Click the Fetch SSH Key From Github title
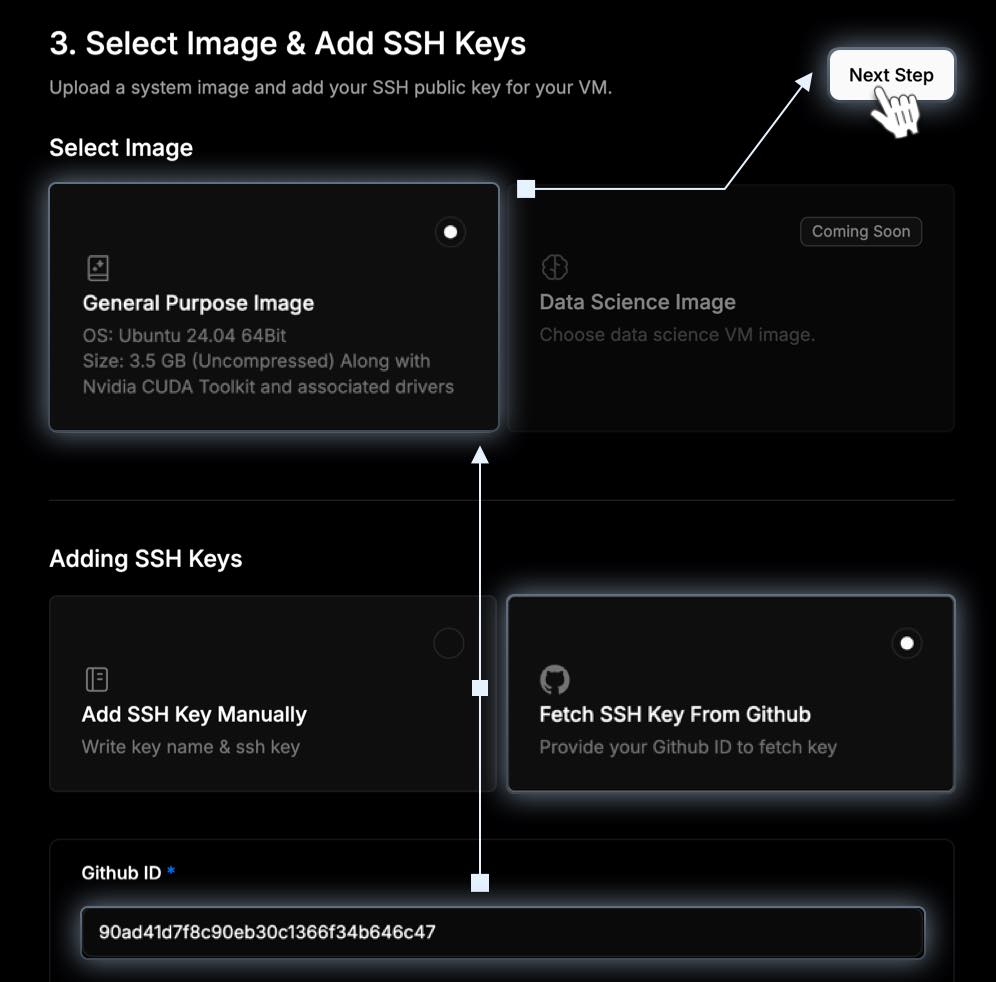The width and height of the screenshot is (996, 982). pyautogui.click(x=675, y=715)
